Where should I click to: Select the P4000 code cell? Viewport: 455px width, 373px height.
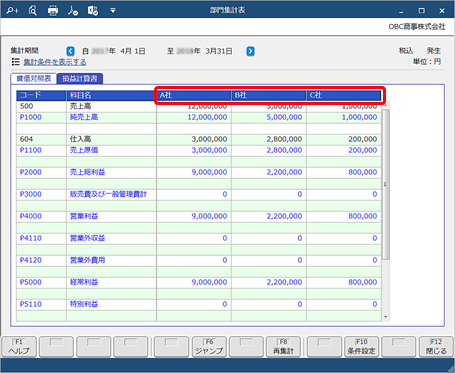[x=41, y=216]
